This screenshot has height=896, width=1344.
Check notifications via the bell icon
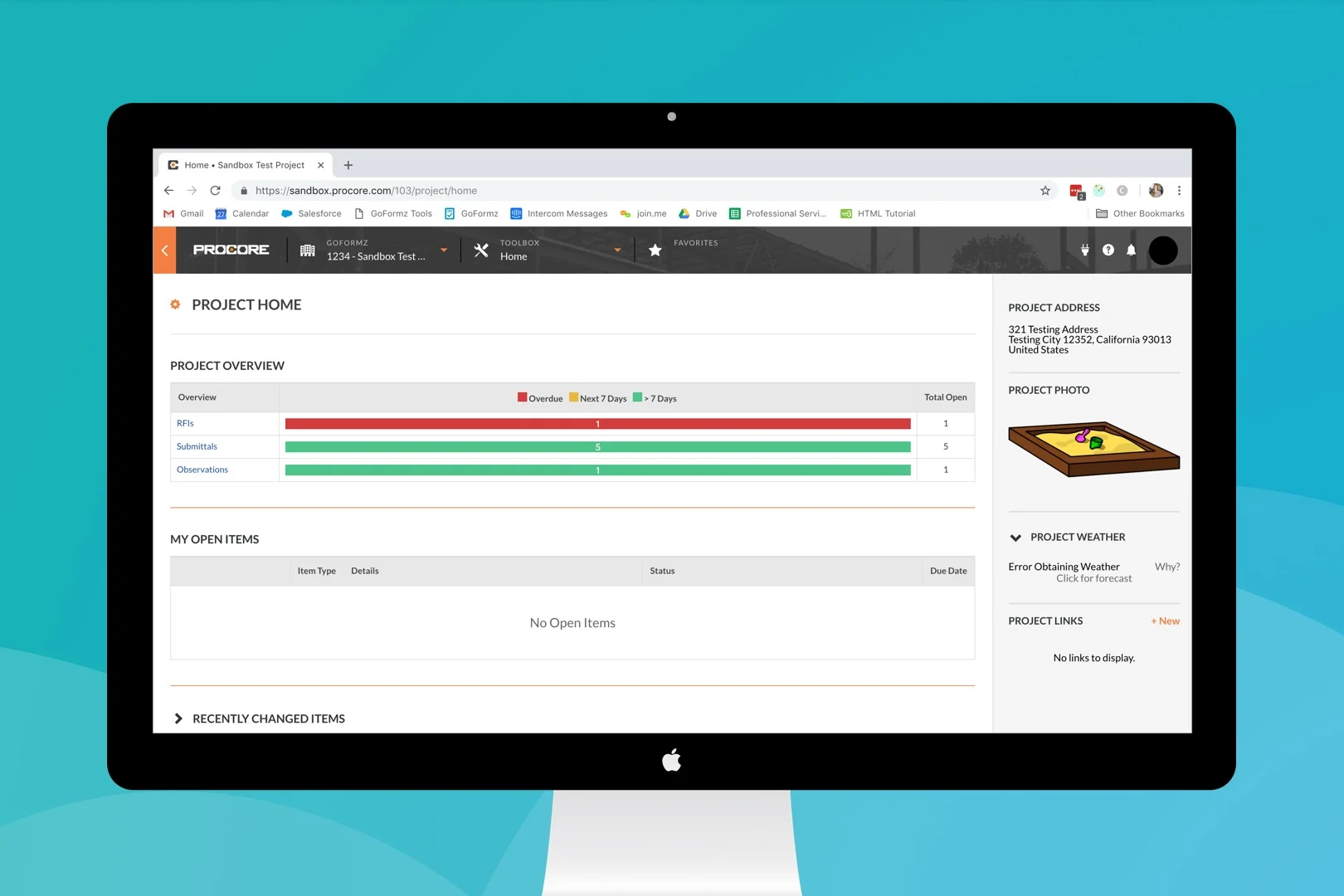(1131, 250)
